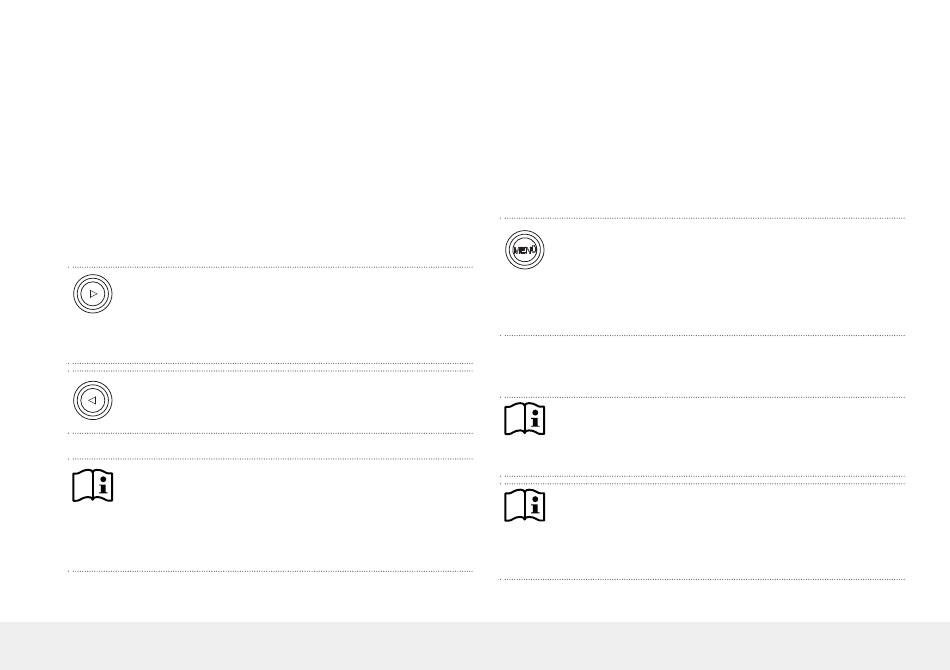
Task: Click the left-arrow round button icon
Action: click(92, 400)
